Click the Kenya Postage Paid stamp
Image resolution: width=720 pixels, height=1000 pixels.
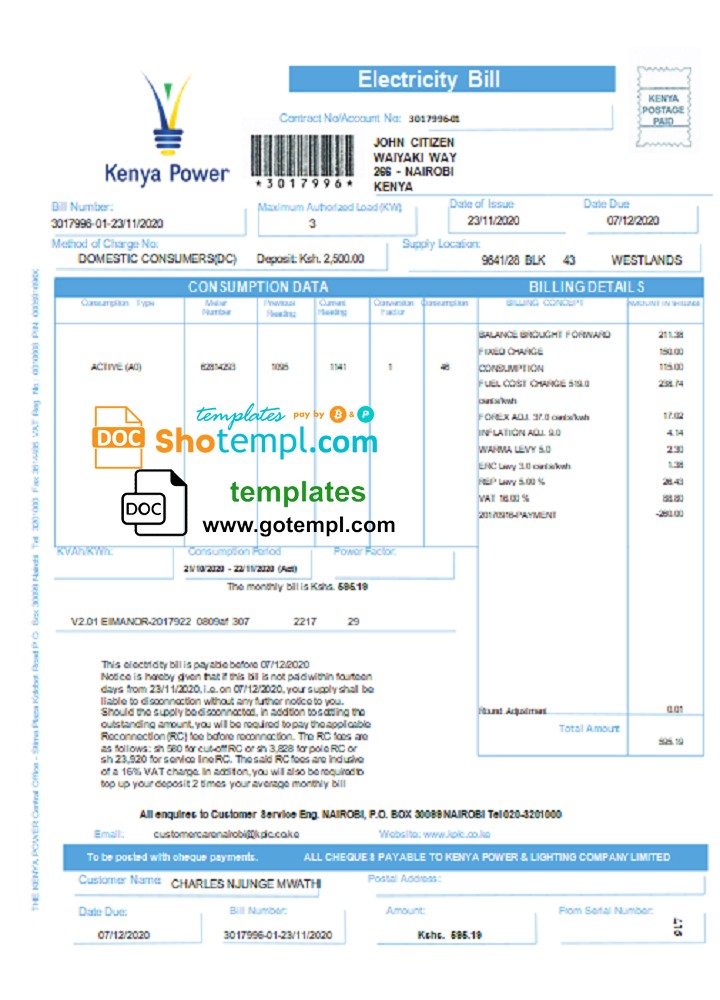tap(664, 107)
